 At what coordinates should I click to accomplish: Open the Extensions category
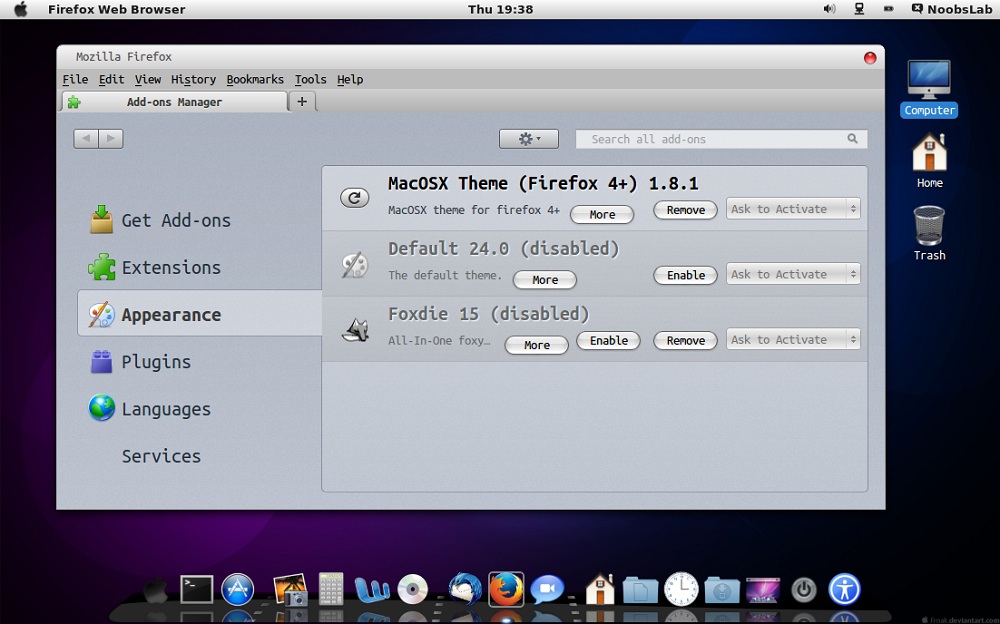[x=155, y=267]
